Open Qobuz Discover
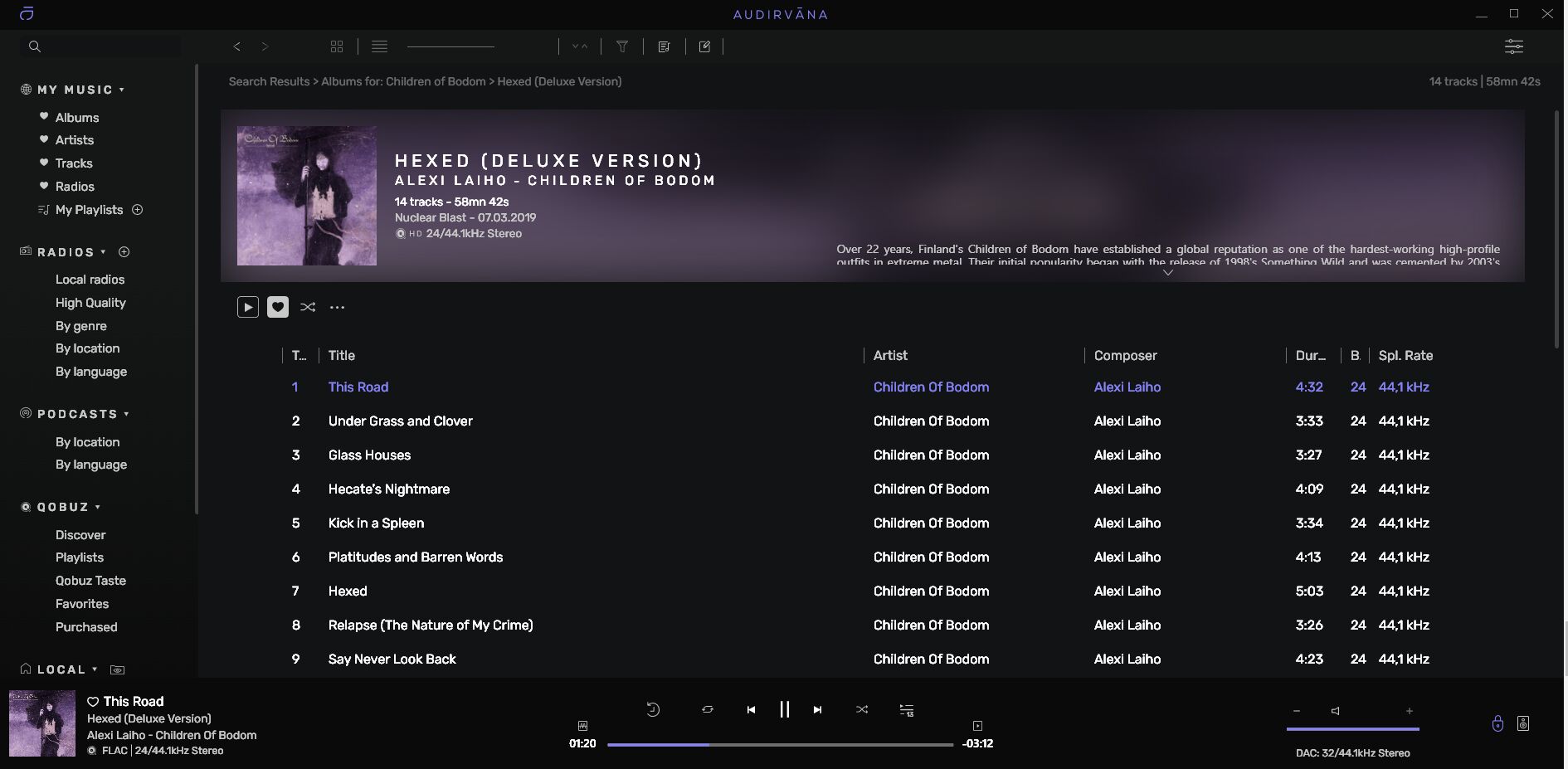The image size is (1568, 769). pyautogui.click(x=80, y=535)
